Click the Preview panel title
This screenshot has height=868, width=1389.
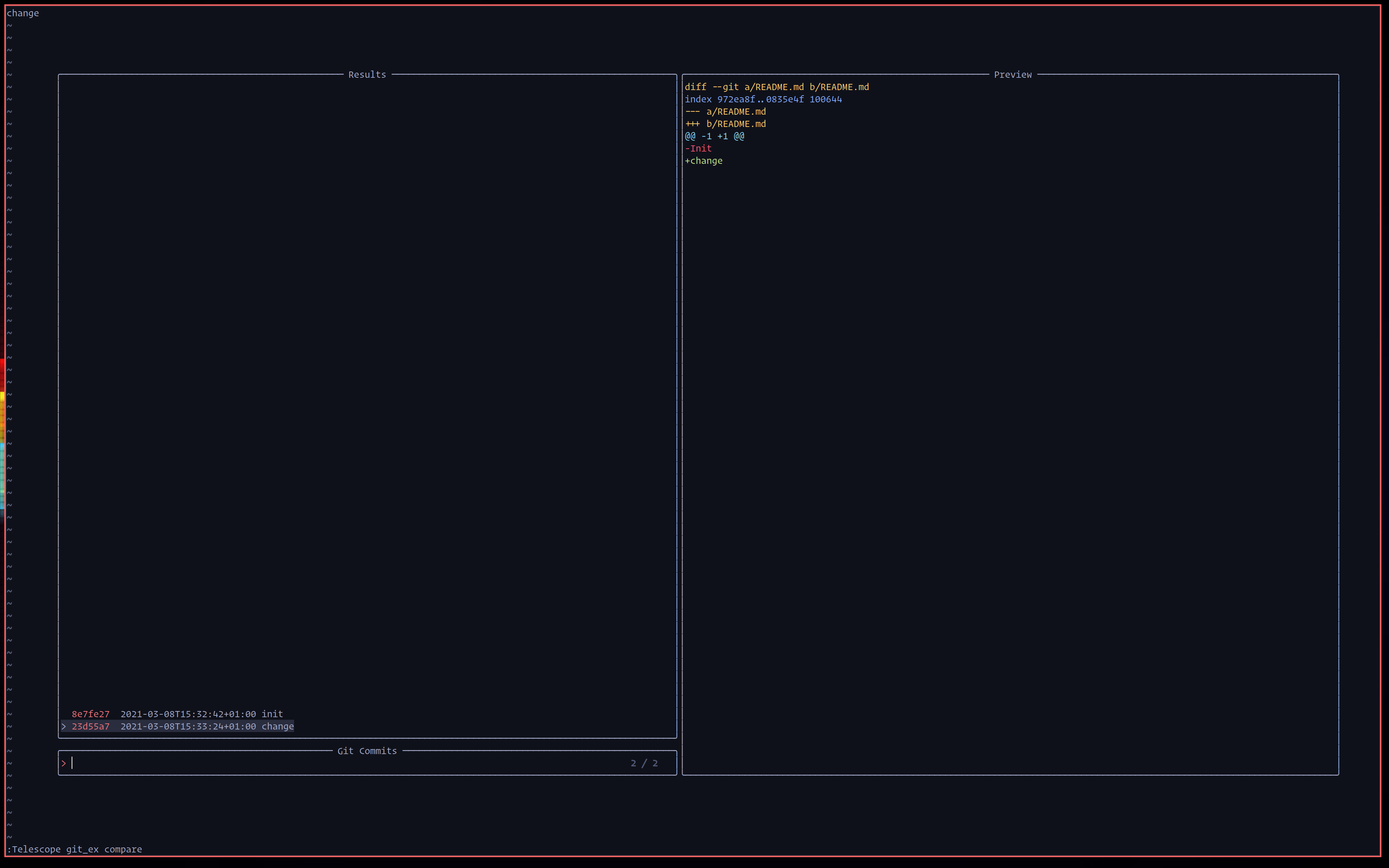click(x=1013, y=74)
